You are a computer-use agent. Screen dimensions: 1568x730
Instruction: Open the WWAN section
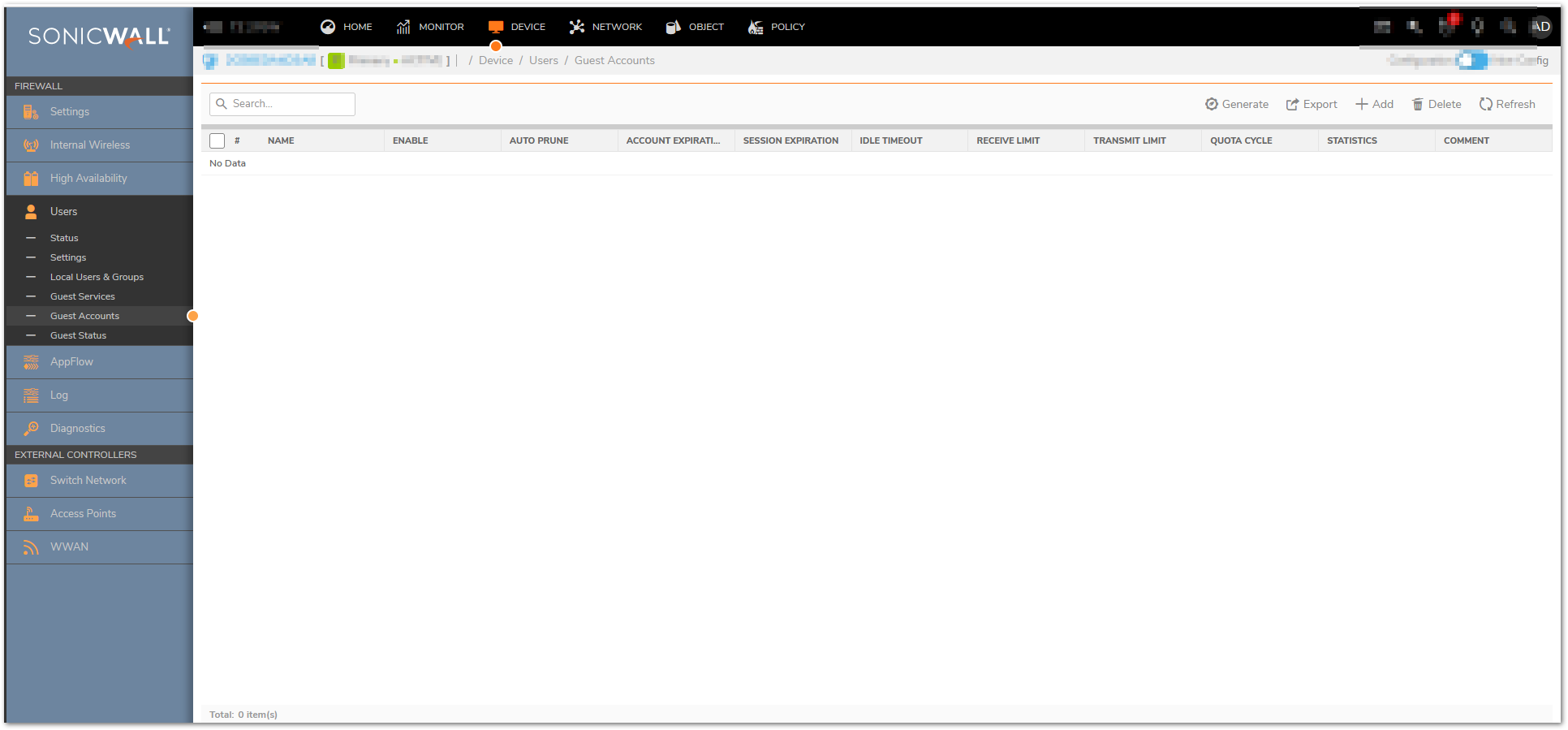click(69, 547)
